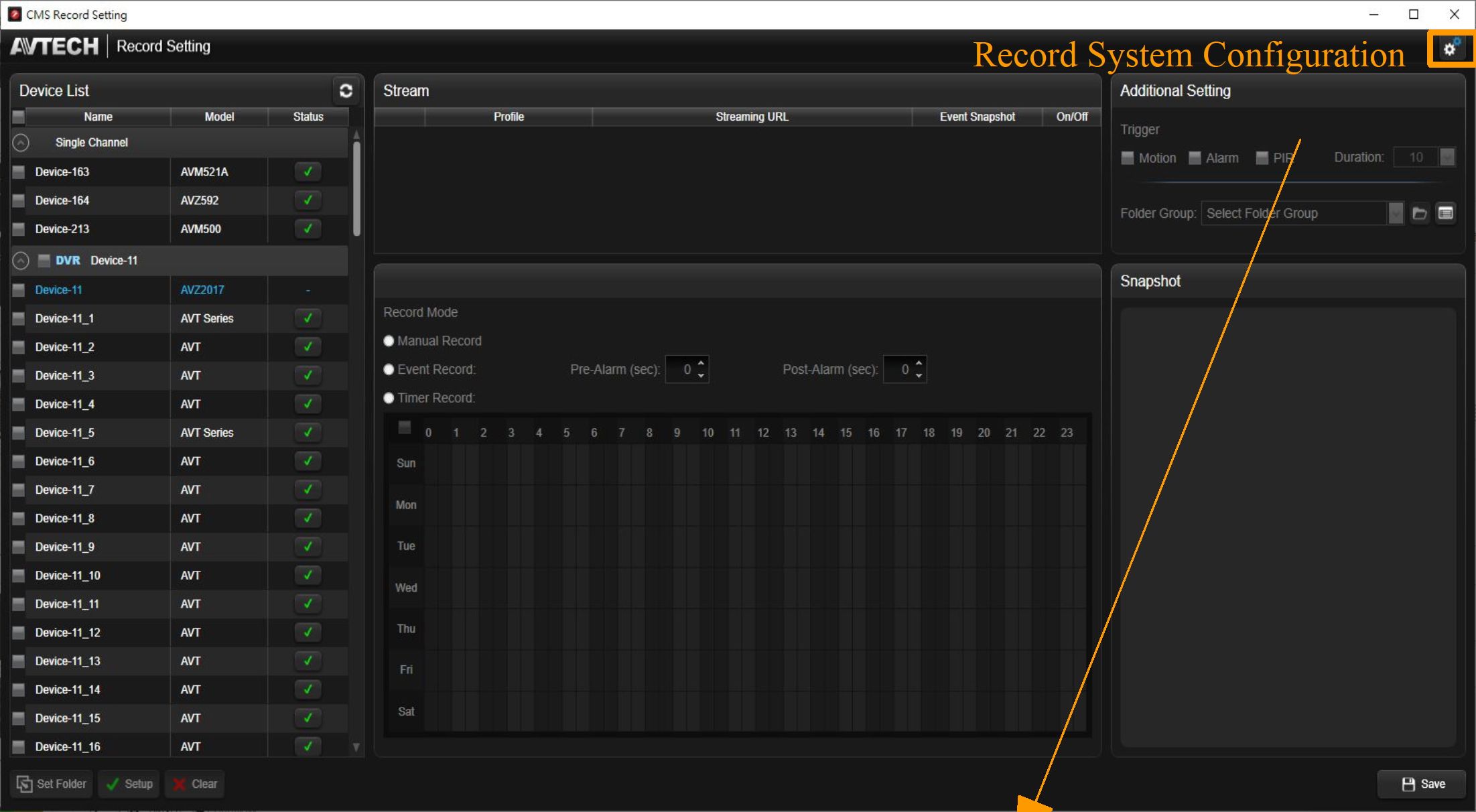Click the folder group list icon
This screenshot has width=1476, height=812.
pos(1446,213)
